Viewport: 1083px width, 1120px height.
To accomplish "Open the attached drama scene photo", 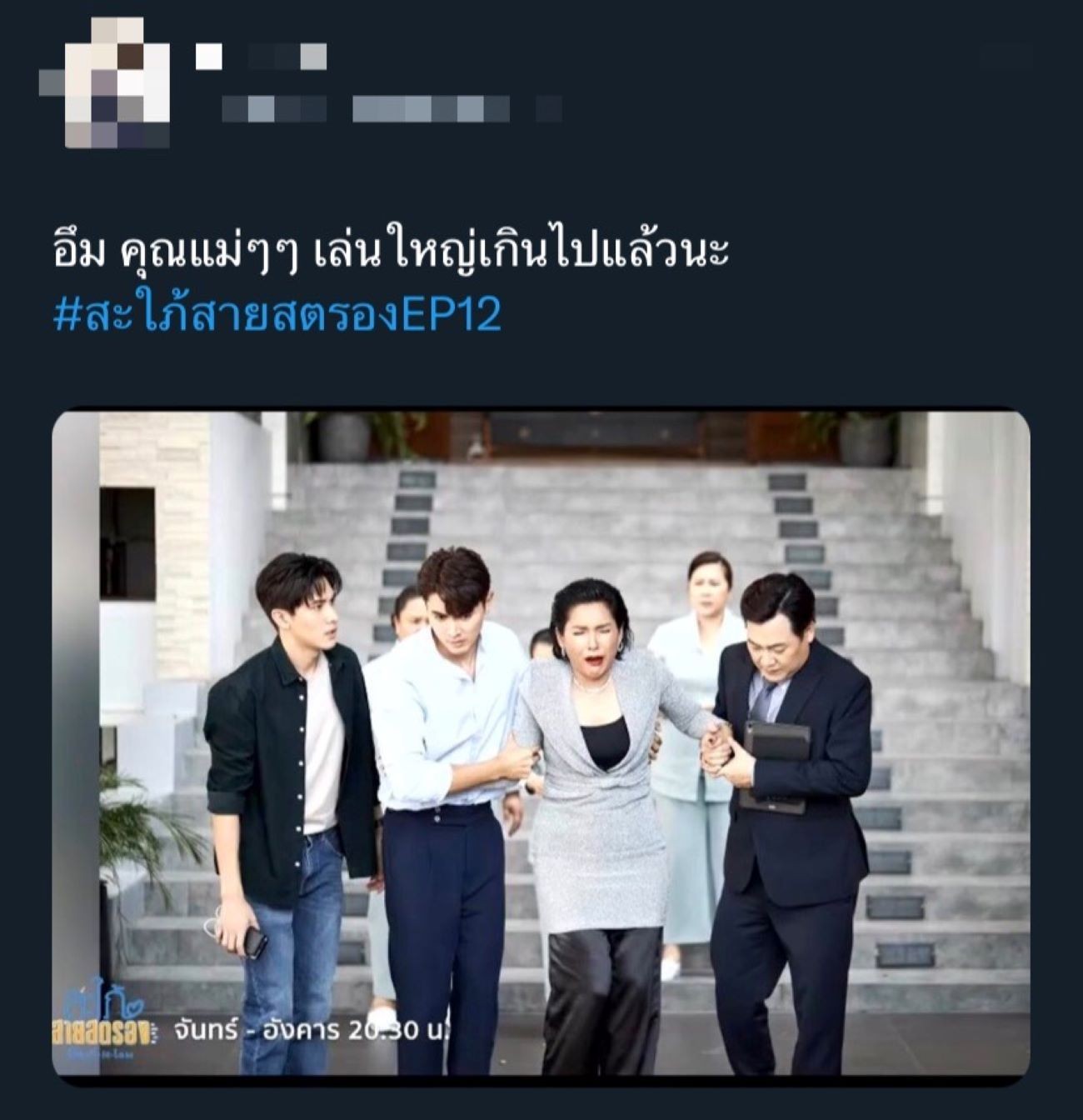I will pyautogui.click(x=541, y=743).
